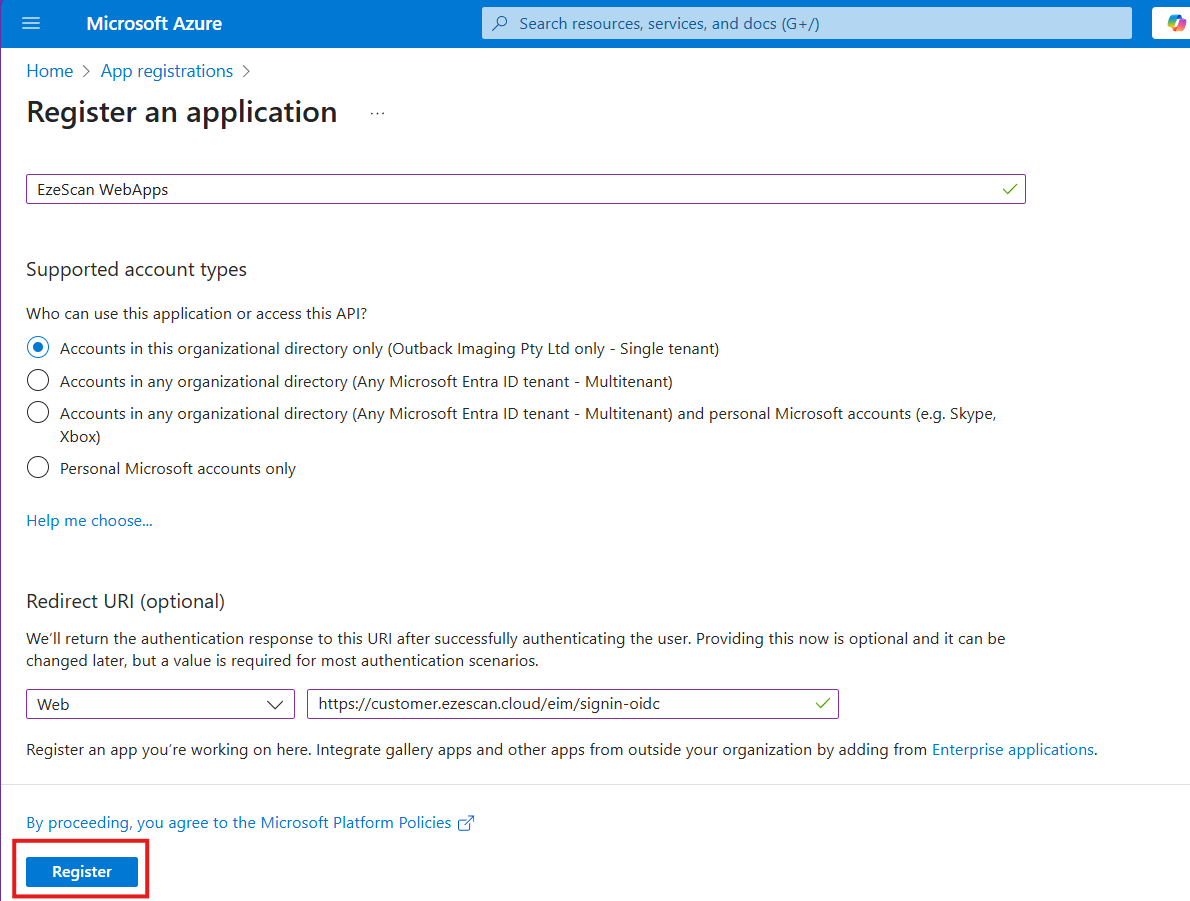Screen dimensions: 1190x901
Task: Click external link icon beside Platform Policies
Action: [x=466, y=823]
